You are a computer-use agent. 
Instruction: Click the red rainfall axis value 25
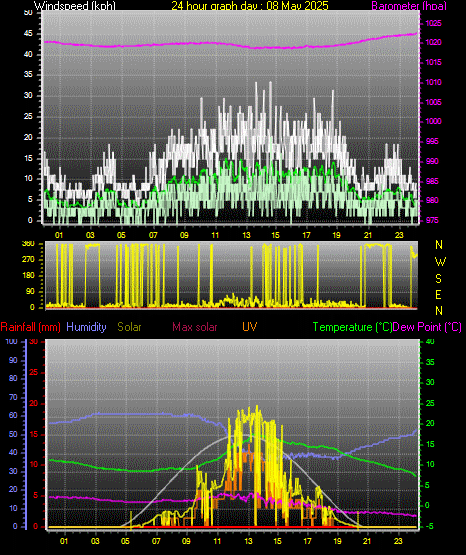(34, 373)
